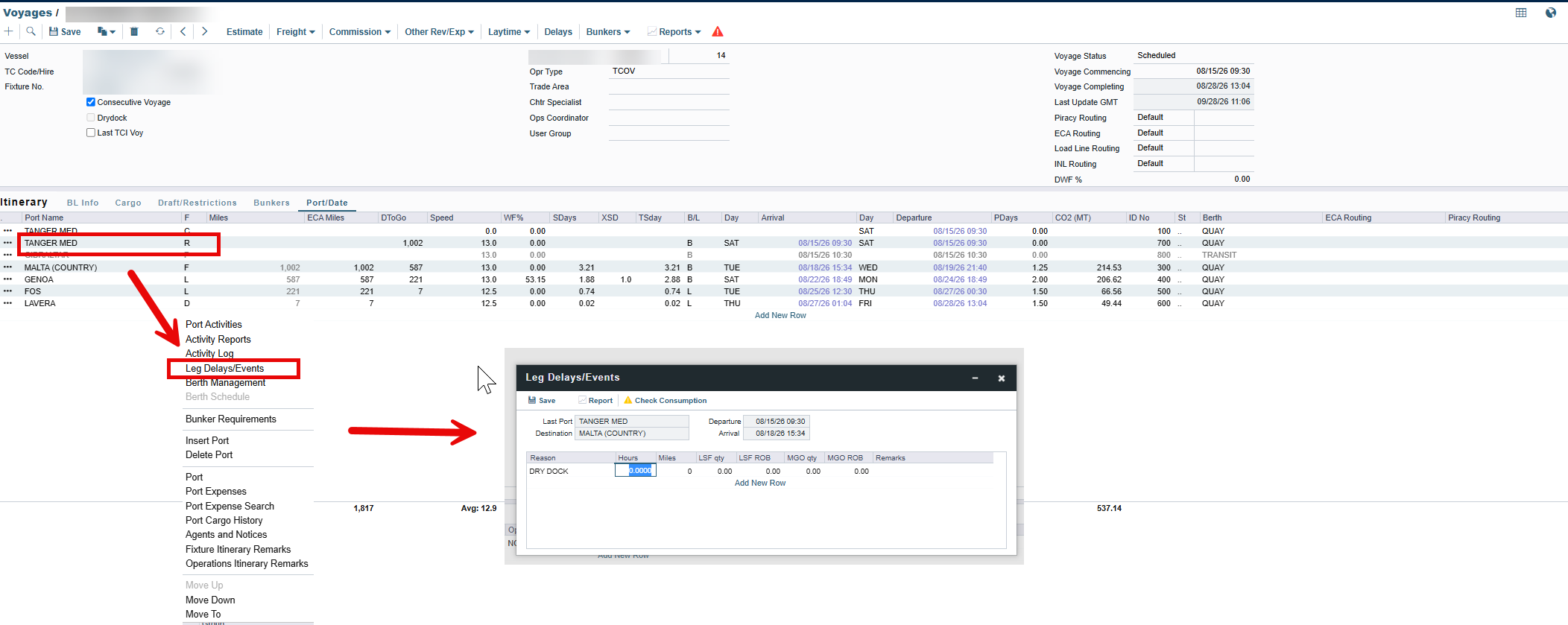Open the magnifier search icon in the toolbar
Screen dimensions: 1568x625
point(31,31)
